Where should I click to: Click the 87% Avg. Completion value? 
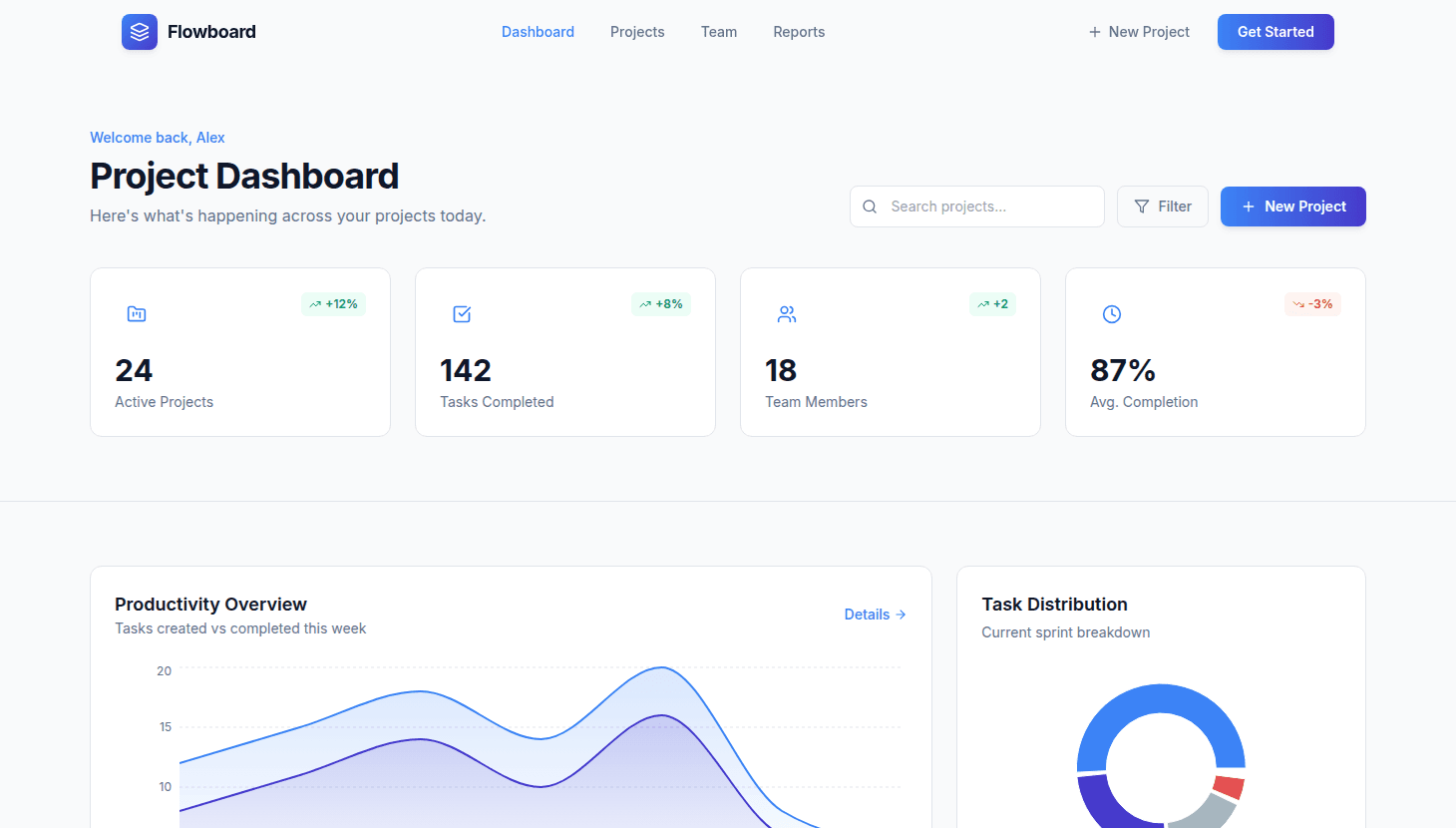pyautogui.click(x=1123, y=370)
